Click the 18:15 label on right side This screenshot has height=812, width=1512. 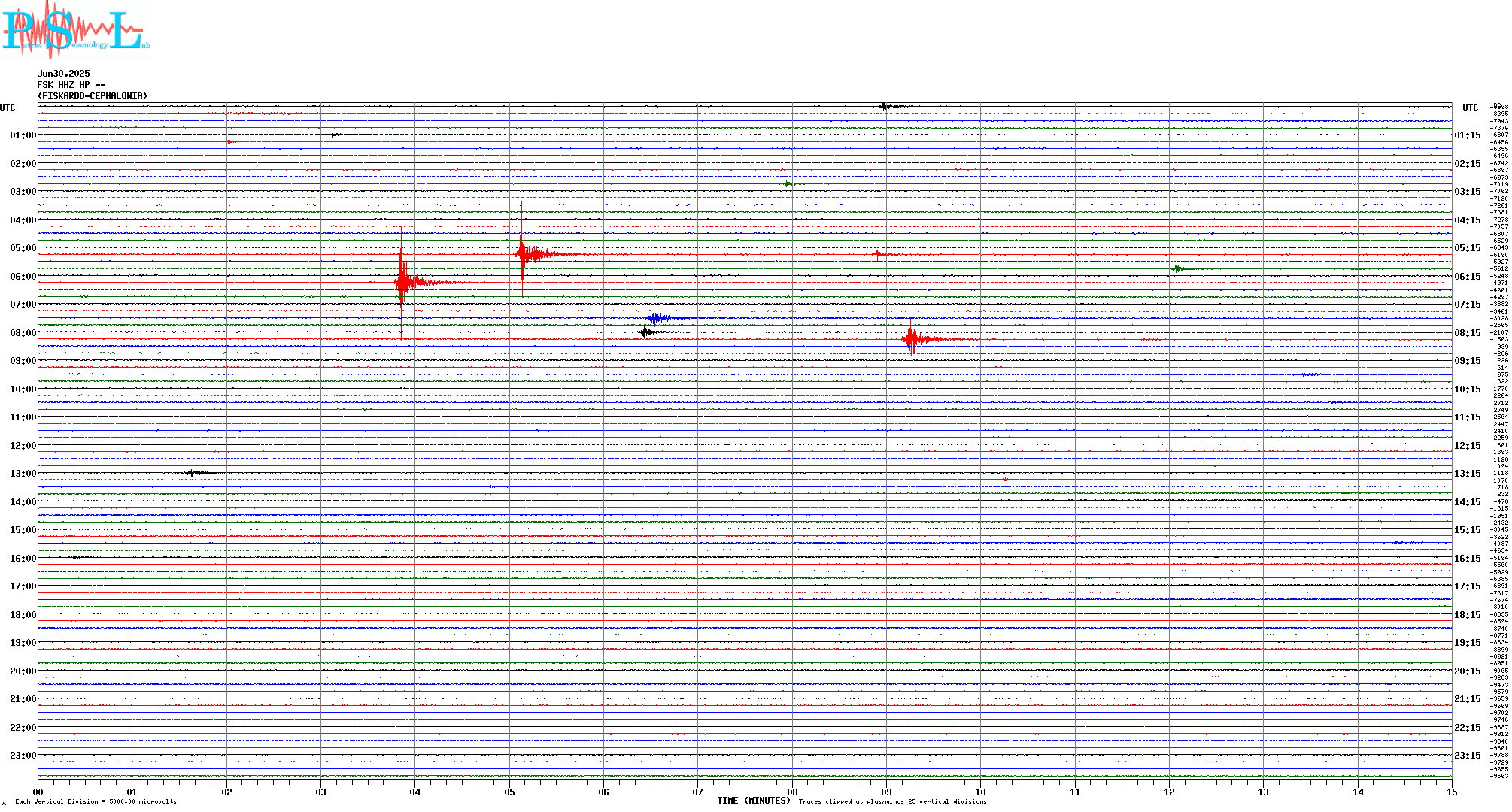coord(1468,615)
